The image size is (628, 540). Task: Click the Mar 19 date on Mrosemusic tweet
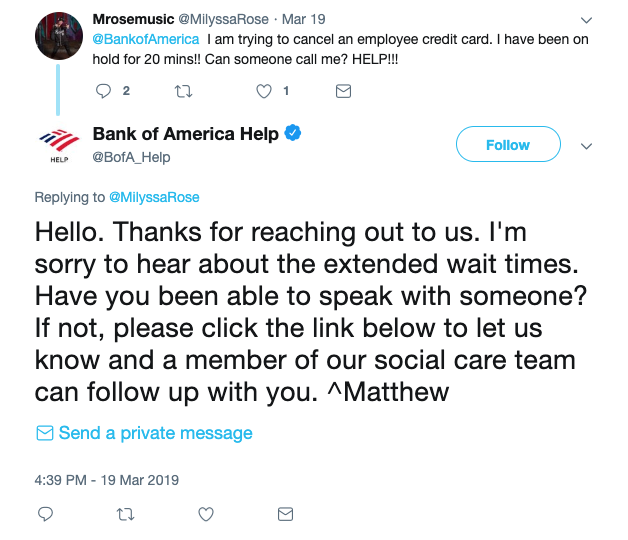pos(304,19)
